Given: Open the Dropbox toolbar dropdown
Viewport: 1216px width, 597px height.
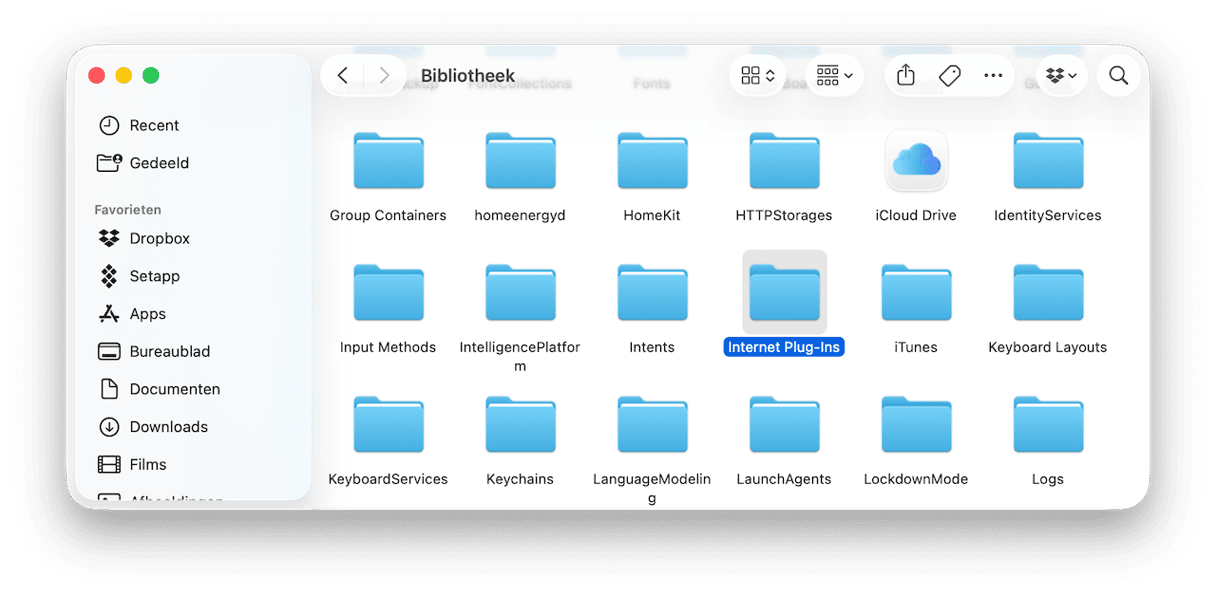Looking at the screenshot, I should [x=1061, y=76].
